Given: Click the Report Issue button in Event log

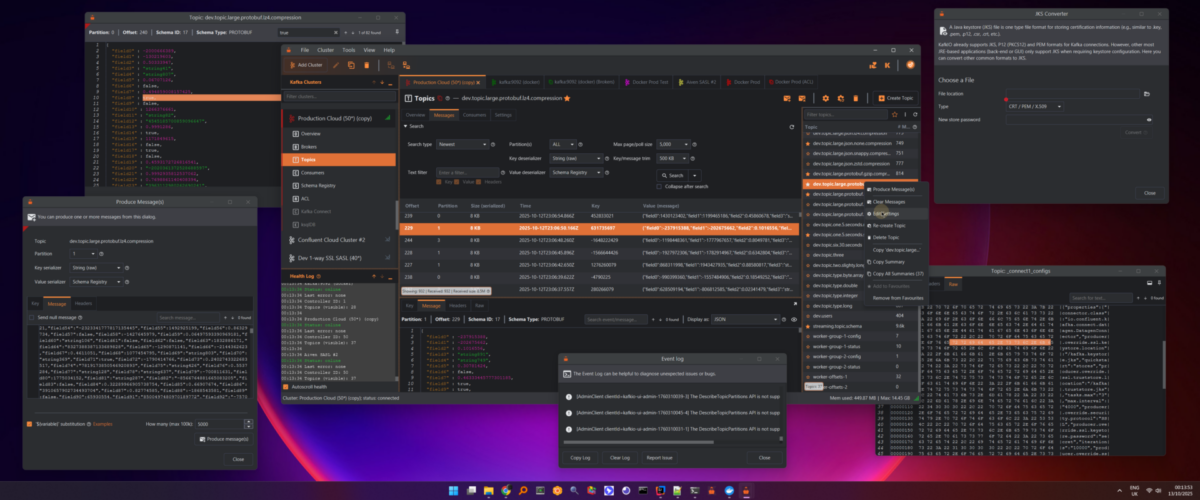Looking at the screenshot, I should 660,457.
